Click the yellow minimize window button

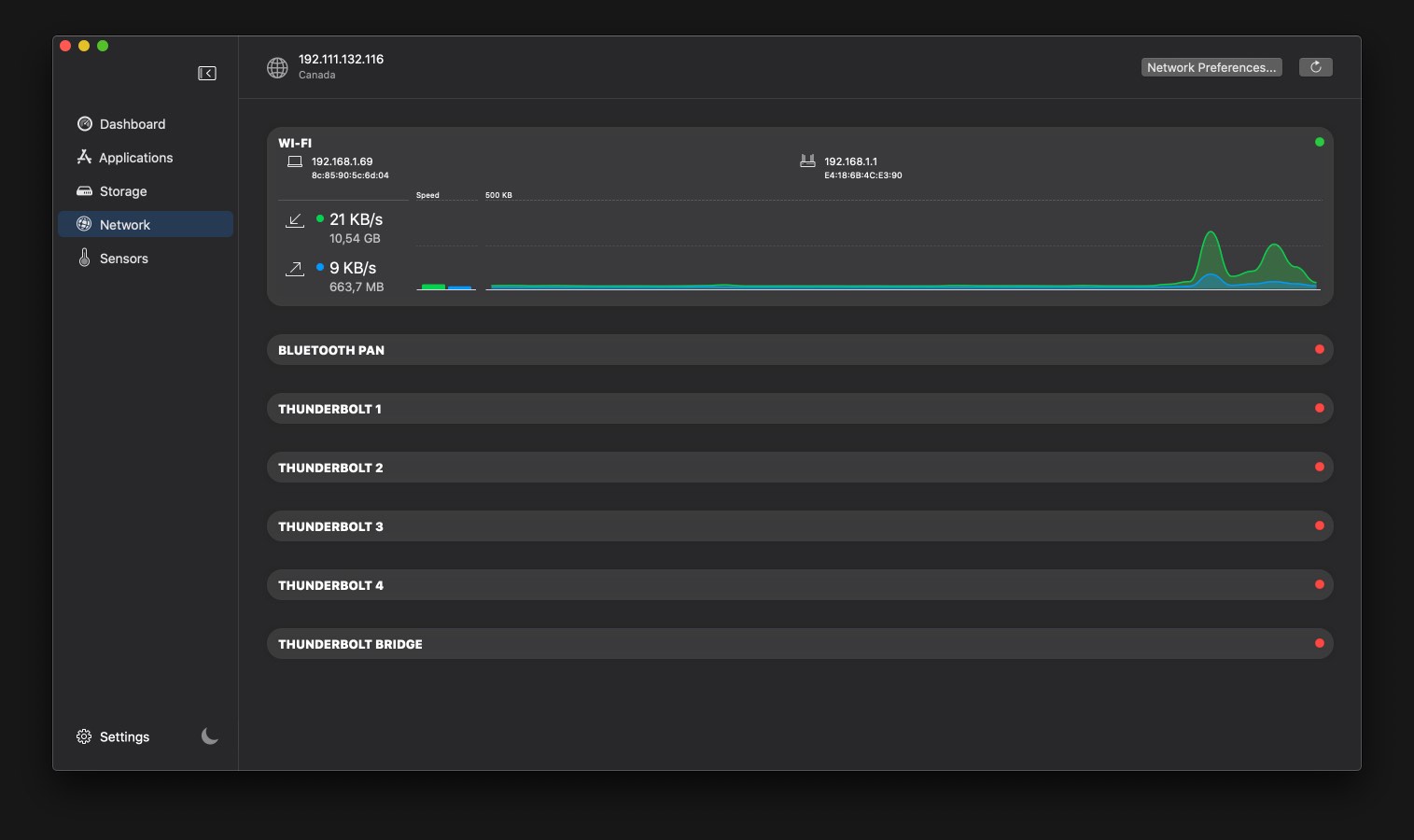(84, 46)
